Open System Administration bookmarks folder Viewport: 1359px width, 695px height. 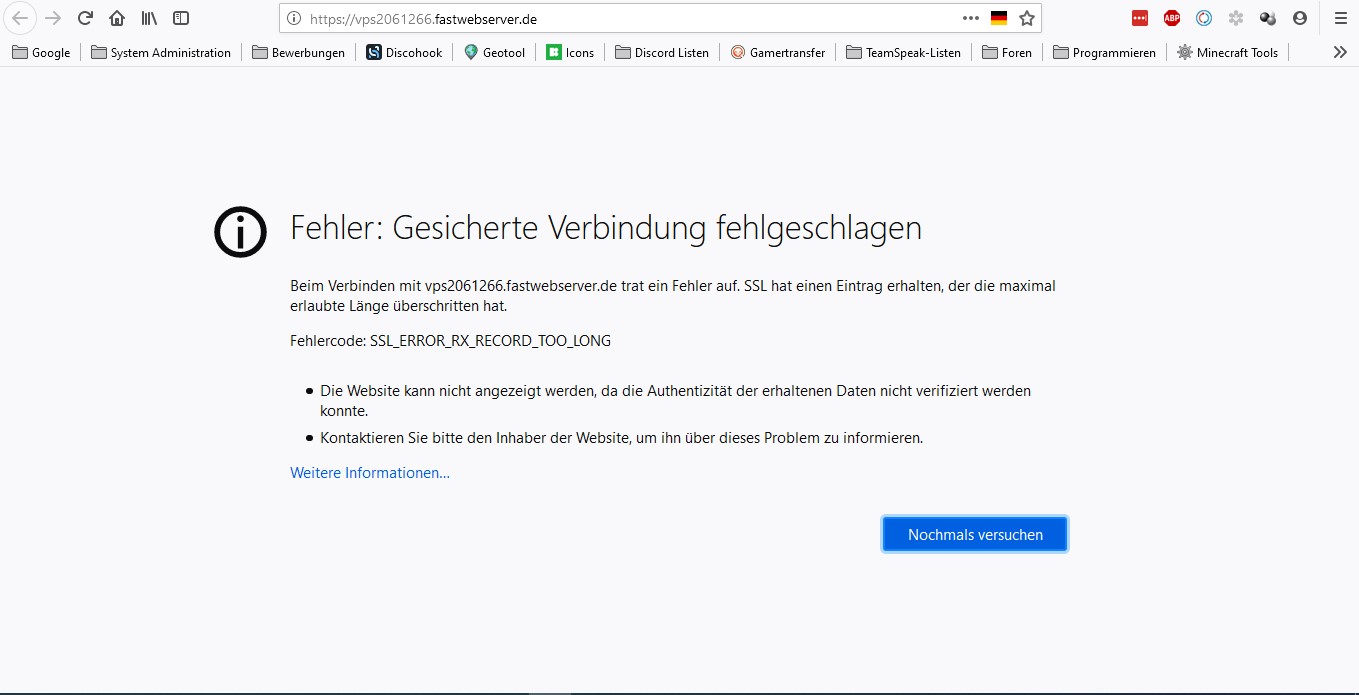(161, 52)
